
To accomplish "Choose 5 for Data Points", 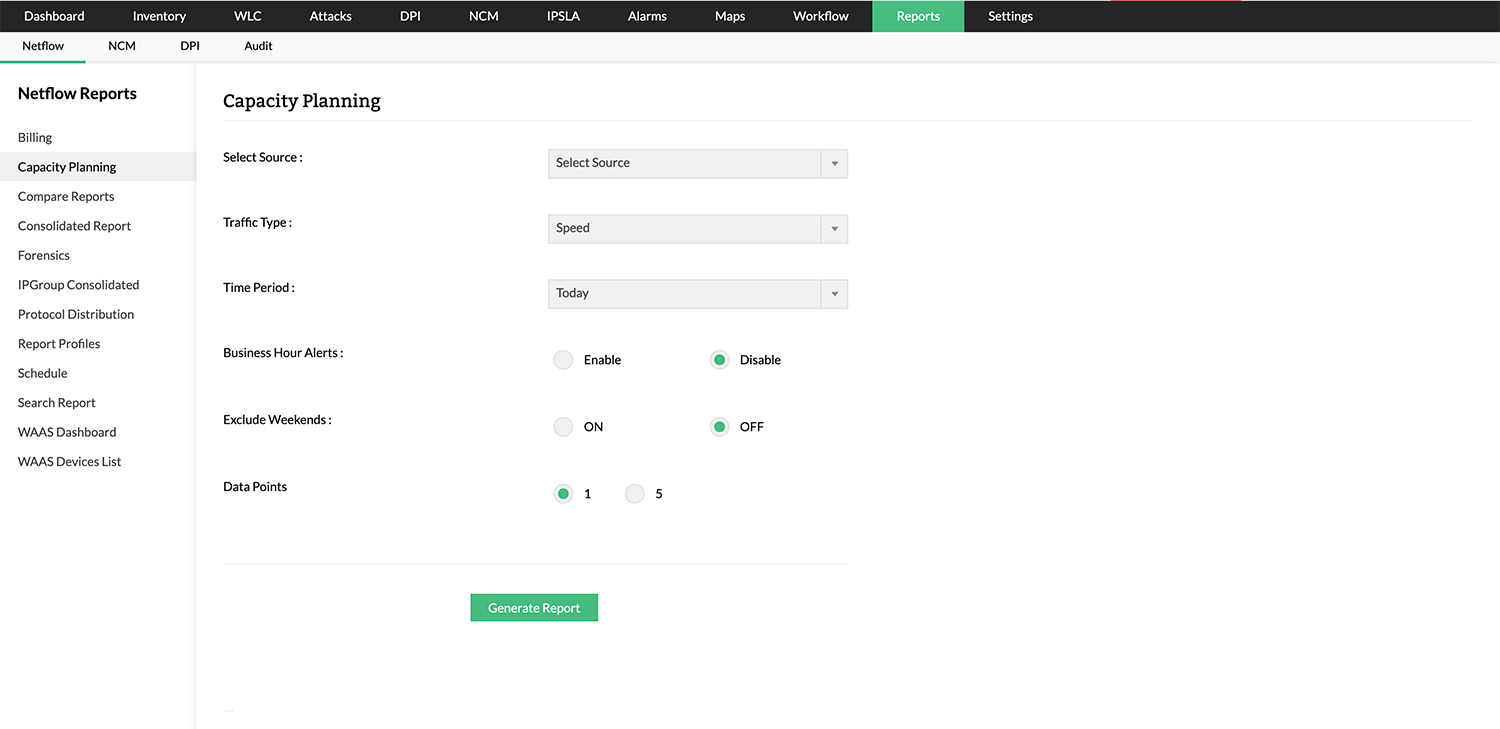I will coord(635,494).
